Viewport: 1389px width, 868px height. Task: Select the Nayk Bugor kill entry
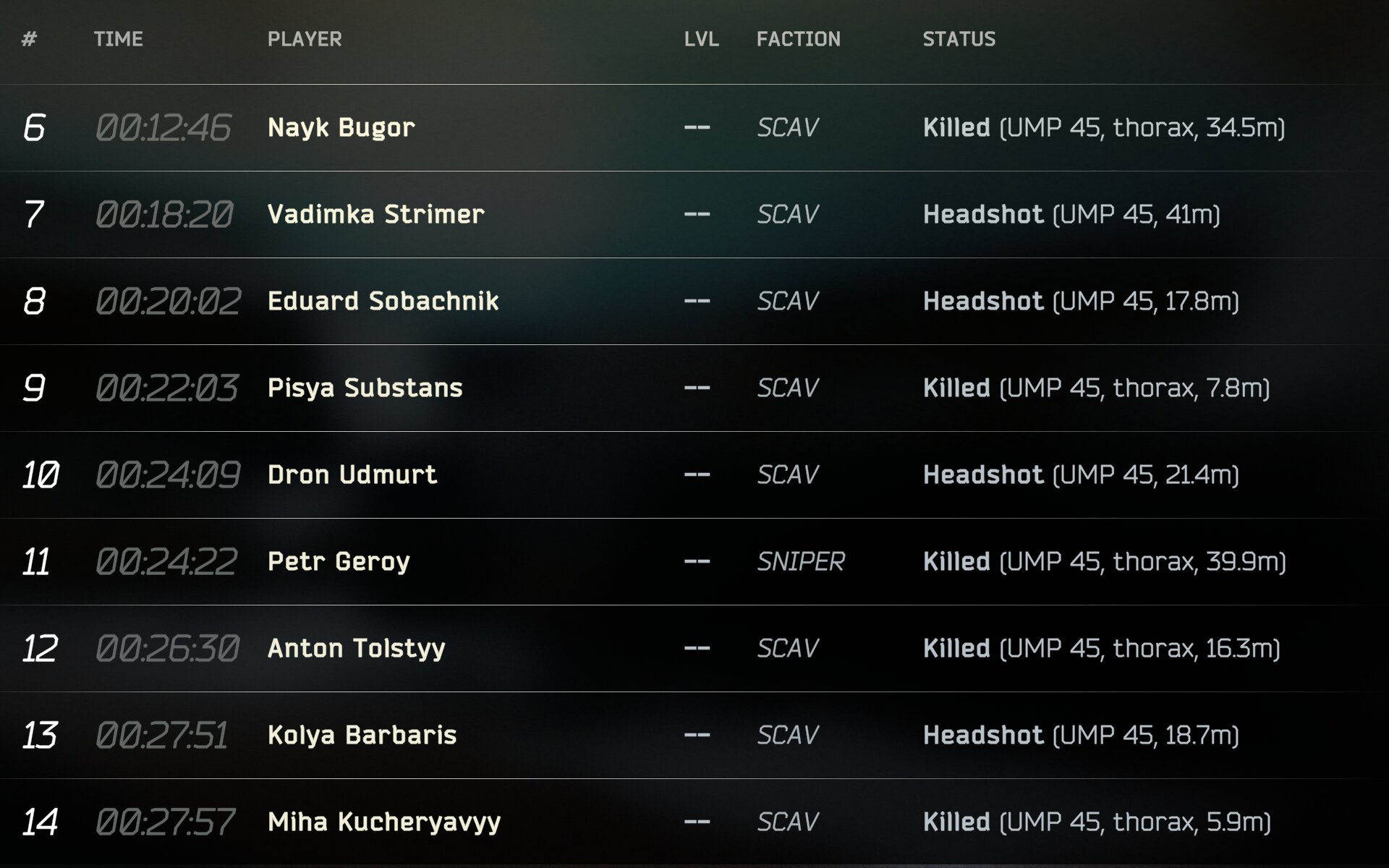coord(340,127)
